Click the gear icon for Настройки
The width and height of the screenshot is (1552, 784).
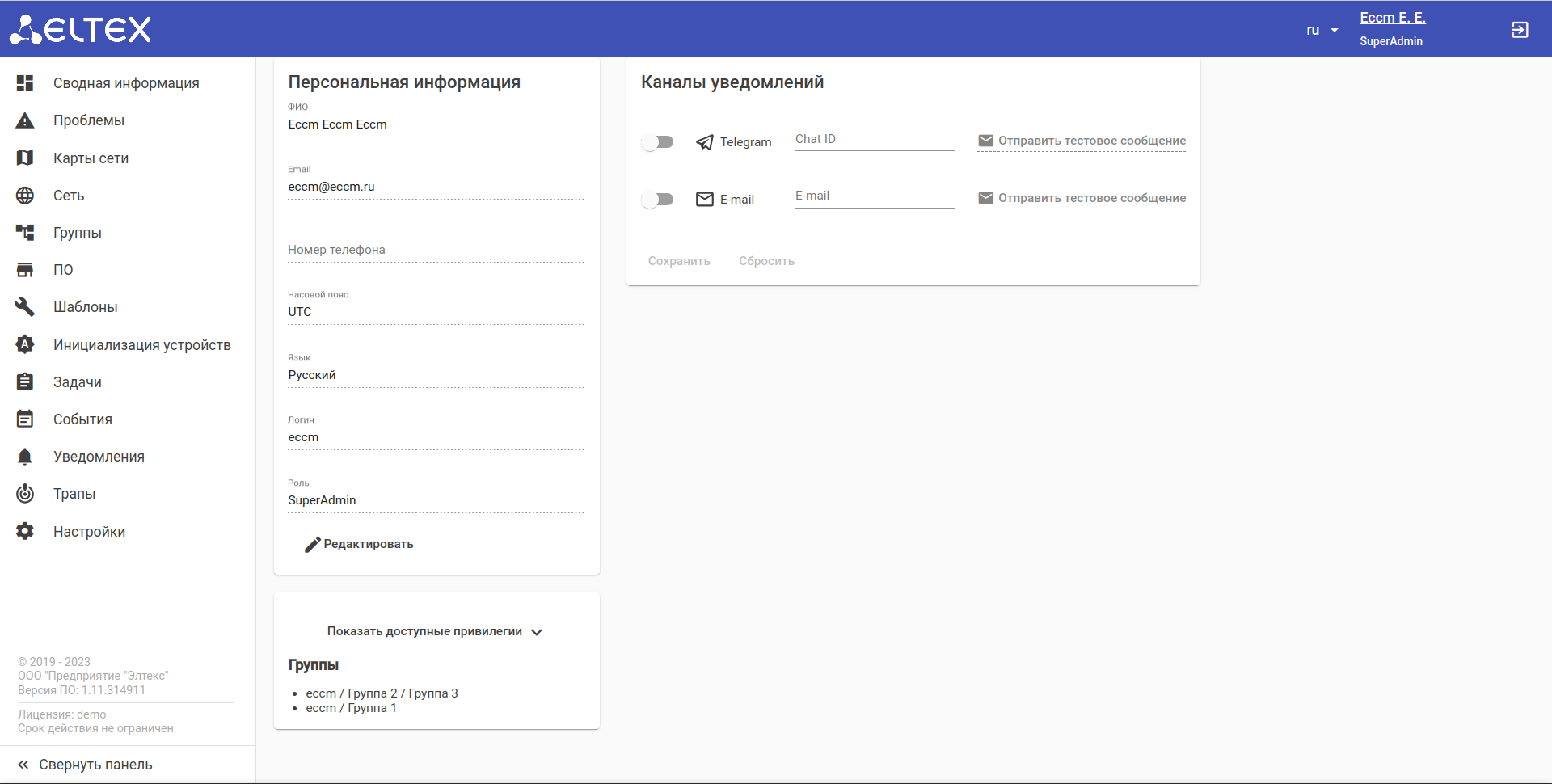(25, 531)
